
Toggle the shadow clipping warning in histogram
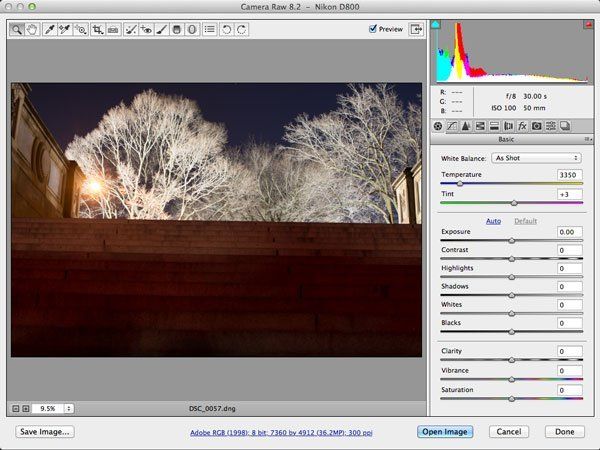tap(435, 25)
